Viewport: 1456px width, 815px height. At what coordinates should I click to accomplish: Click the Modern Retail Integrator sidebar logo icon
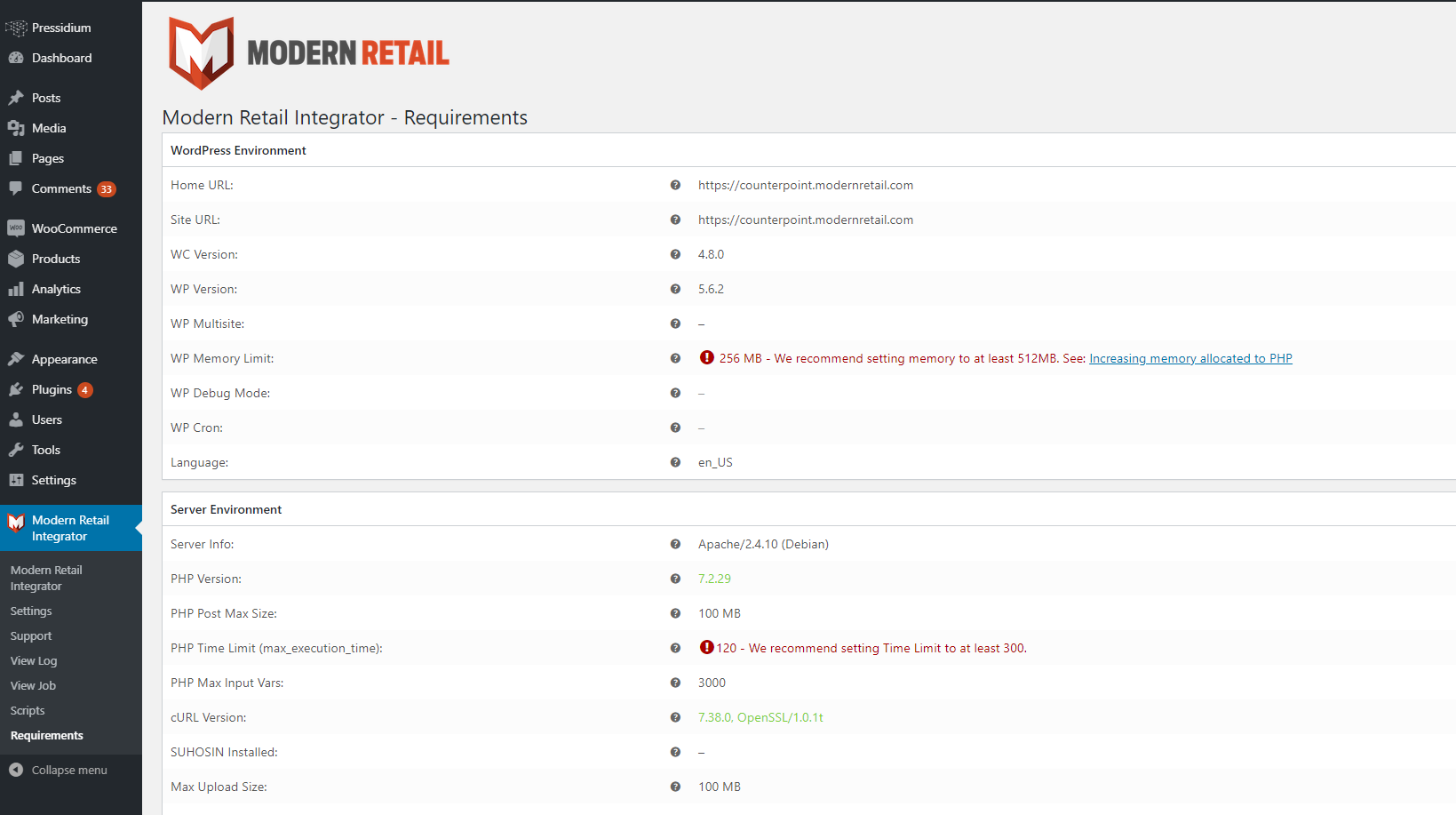coord(16,523)
